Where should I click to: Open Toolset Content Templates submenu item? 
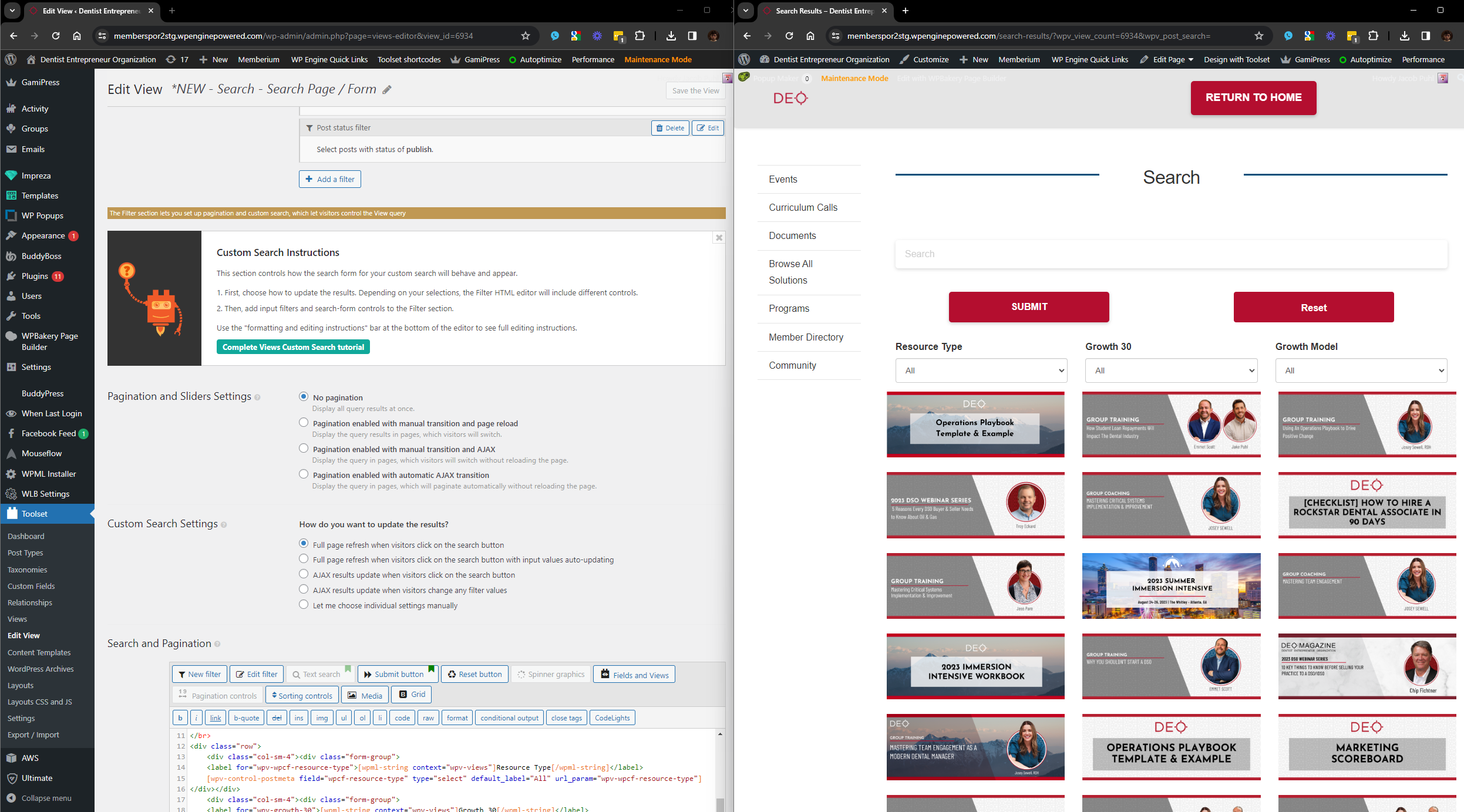39,652
